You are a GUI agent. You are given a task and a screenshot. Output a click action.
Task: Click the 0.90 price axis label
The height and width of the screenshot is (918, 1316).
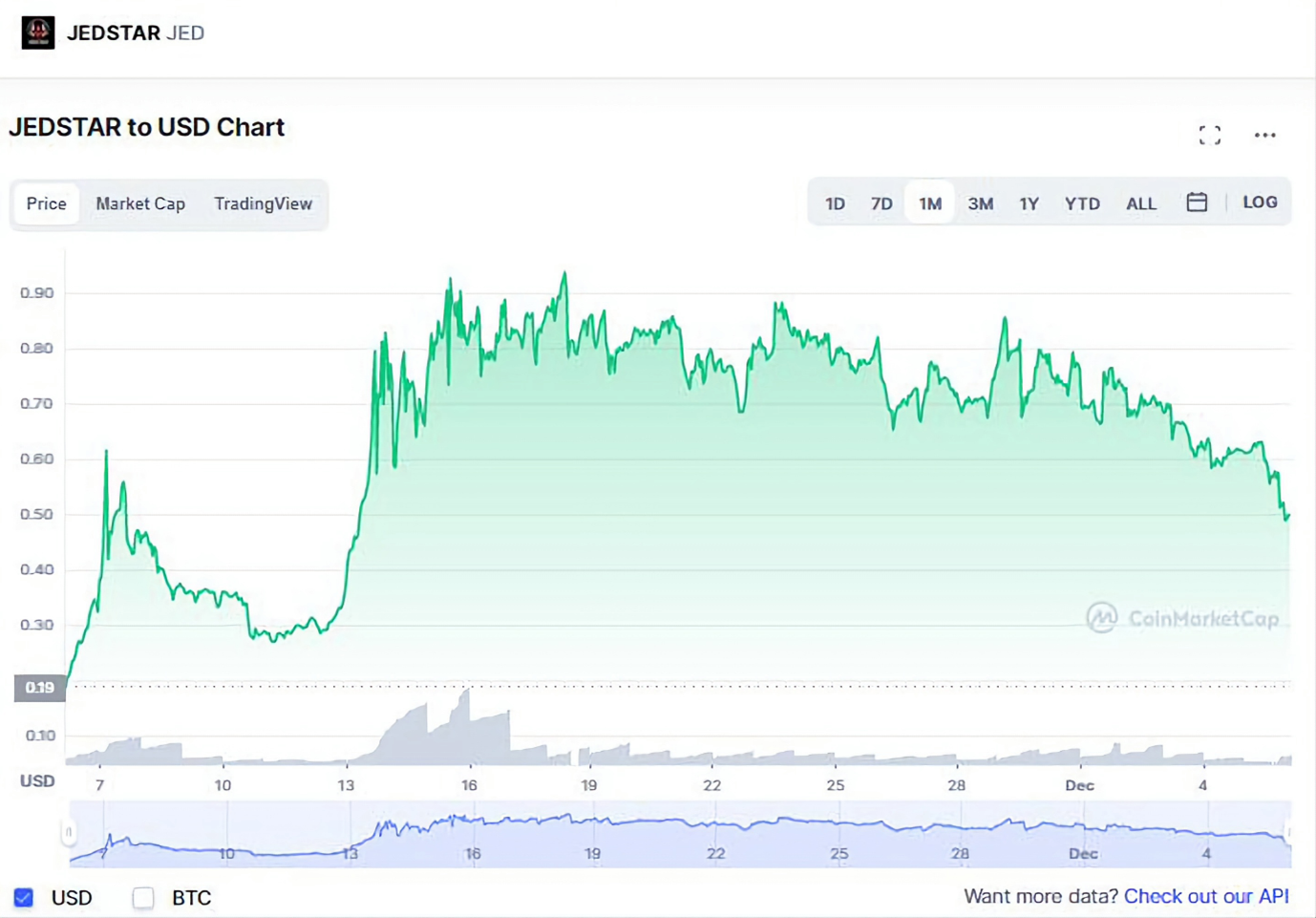pyautogui.click(x=36, y=292)
